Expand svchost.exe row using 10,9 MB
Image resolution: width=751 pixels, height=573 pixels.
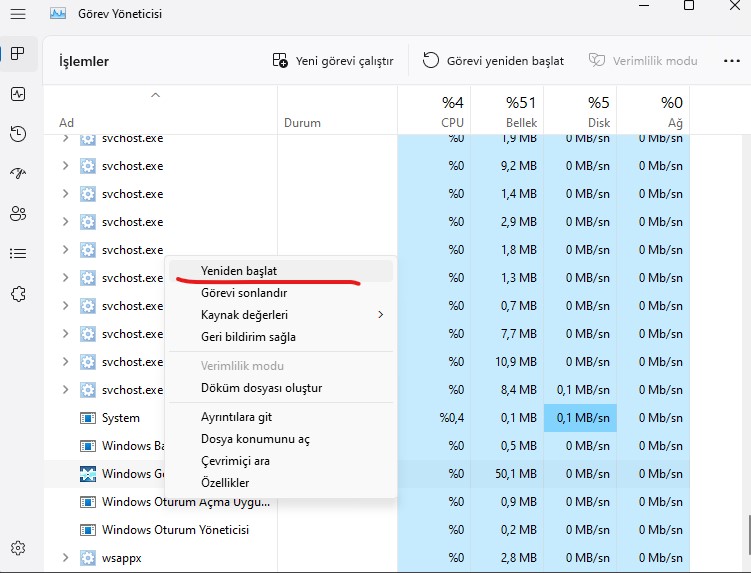tap(66, 362)
